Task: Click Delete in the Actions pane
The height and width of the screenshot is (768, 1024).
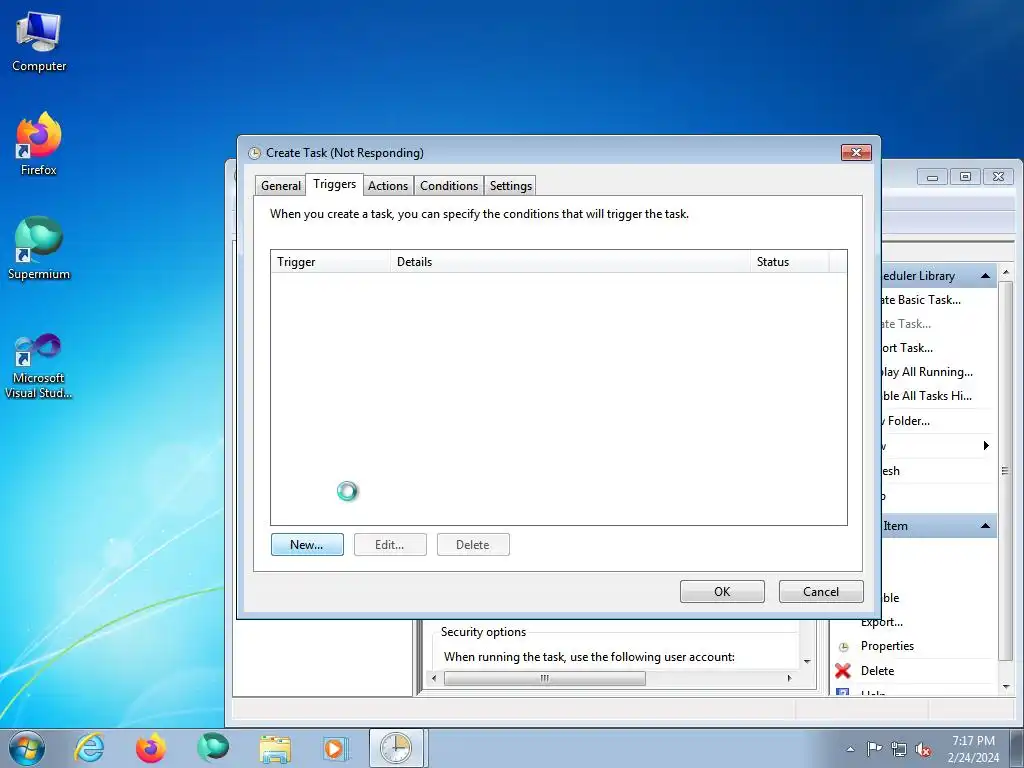Action: [x=877, y=671]
